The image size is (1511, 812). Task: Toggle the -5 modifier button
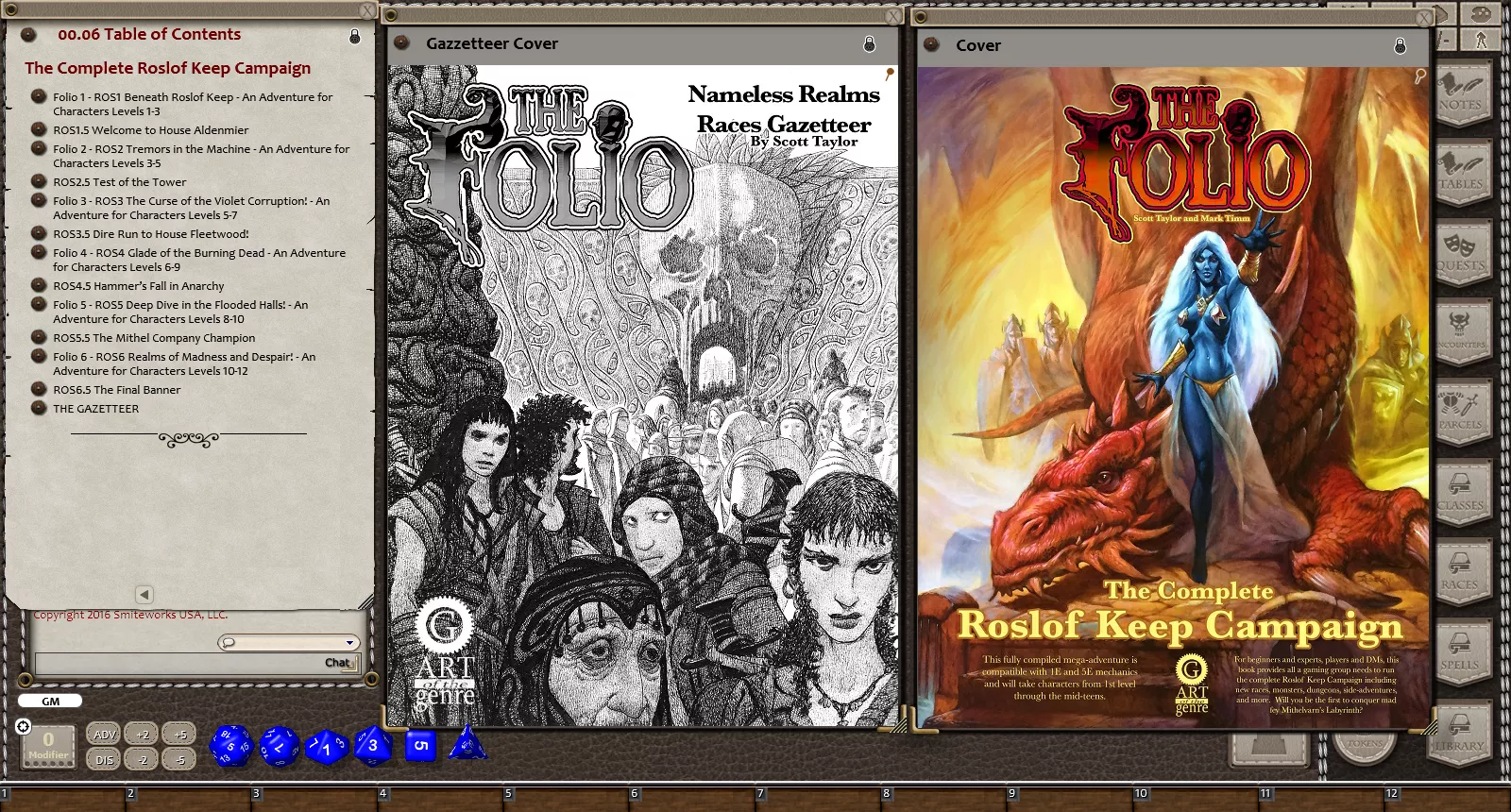coord(179,758)
